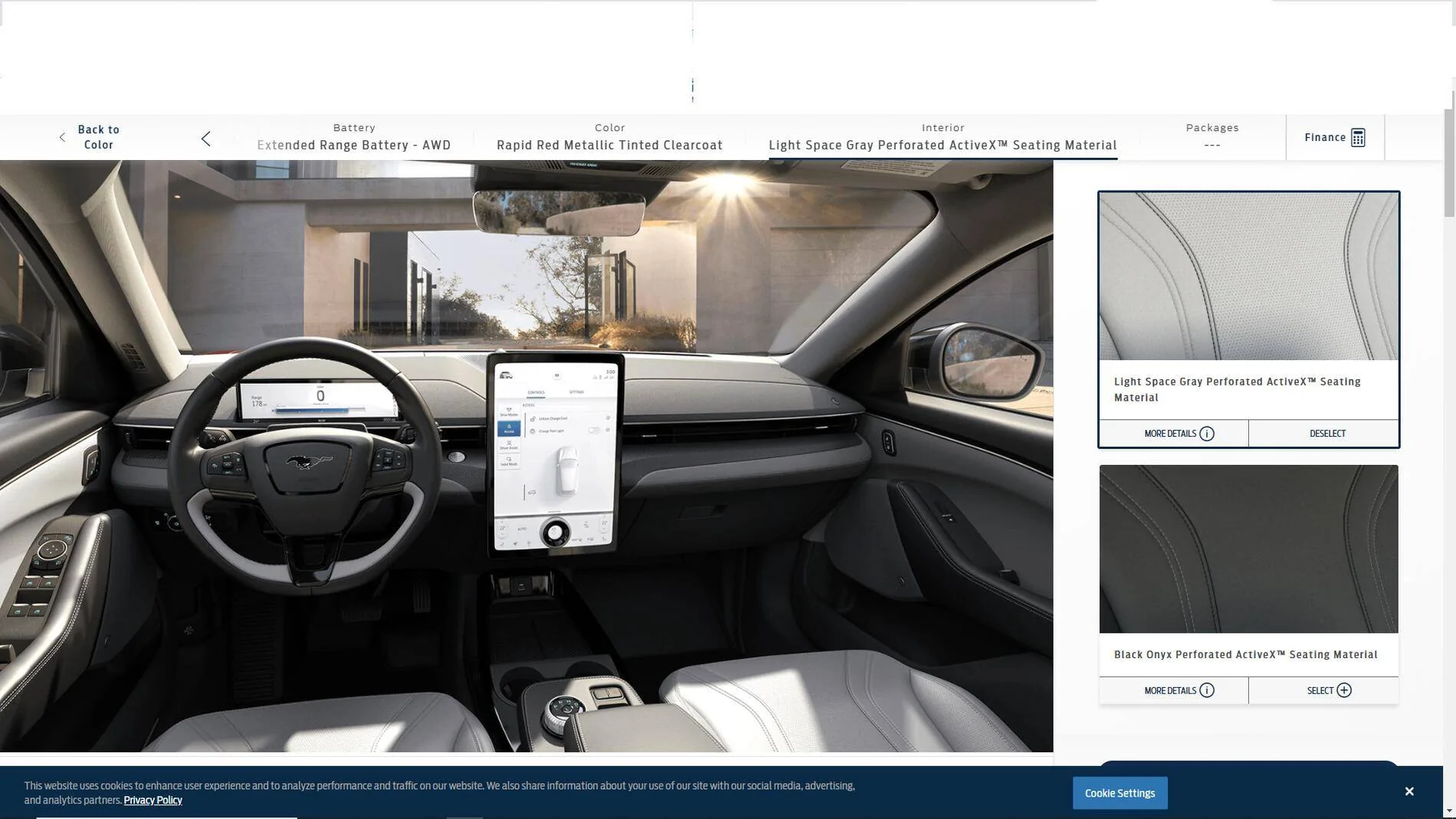Click Light Space Gray Perforated ActiveX title
The image size is (1456, 819).
click(1237, 389)
